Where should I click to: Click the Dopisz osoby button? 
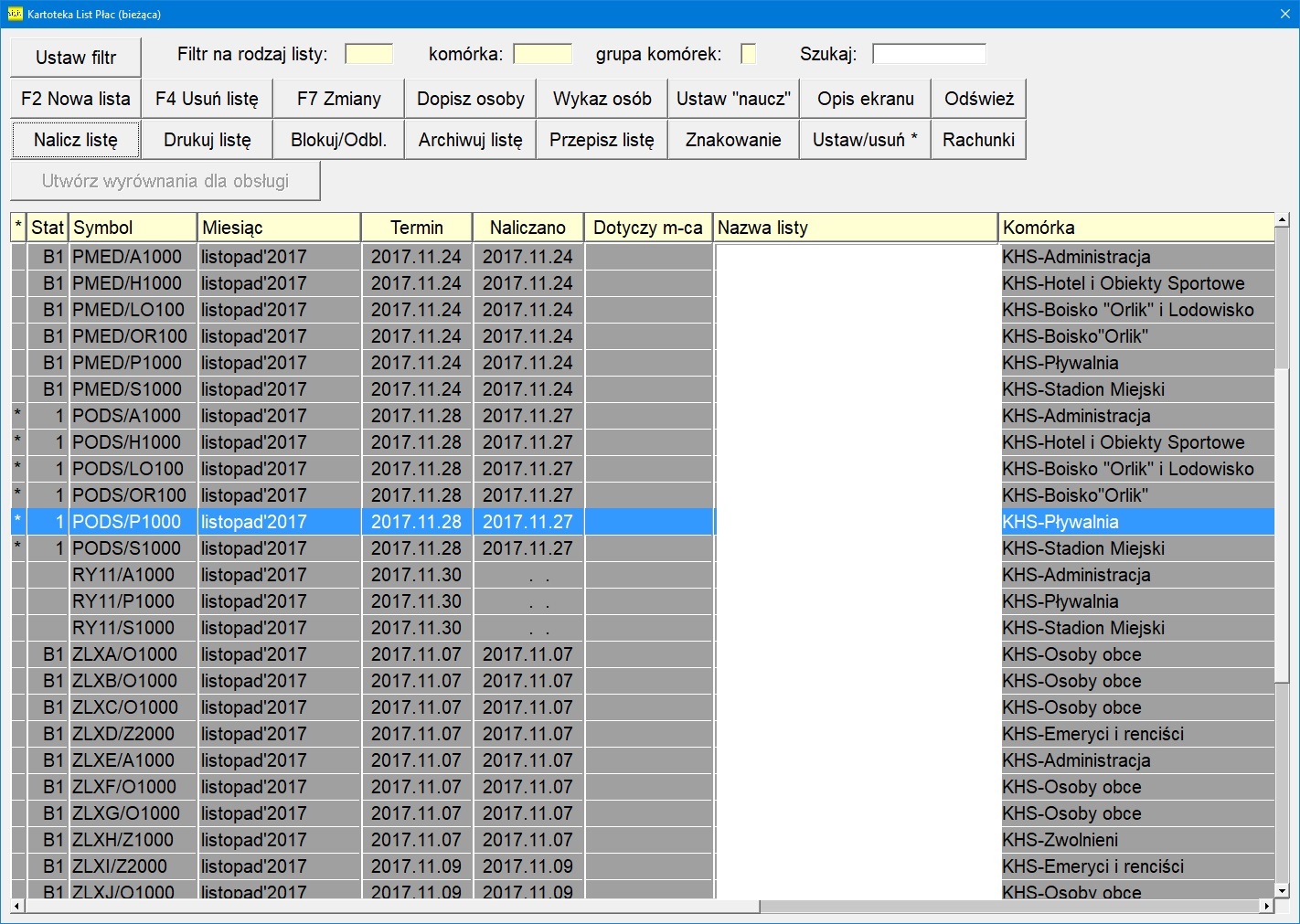[x=470, y=99]
